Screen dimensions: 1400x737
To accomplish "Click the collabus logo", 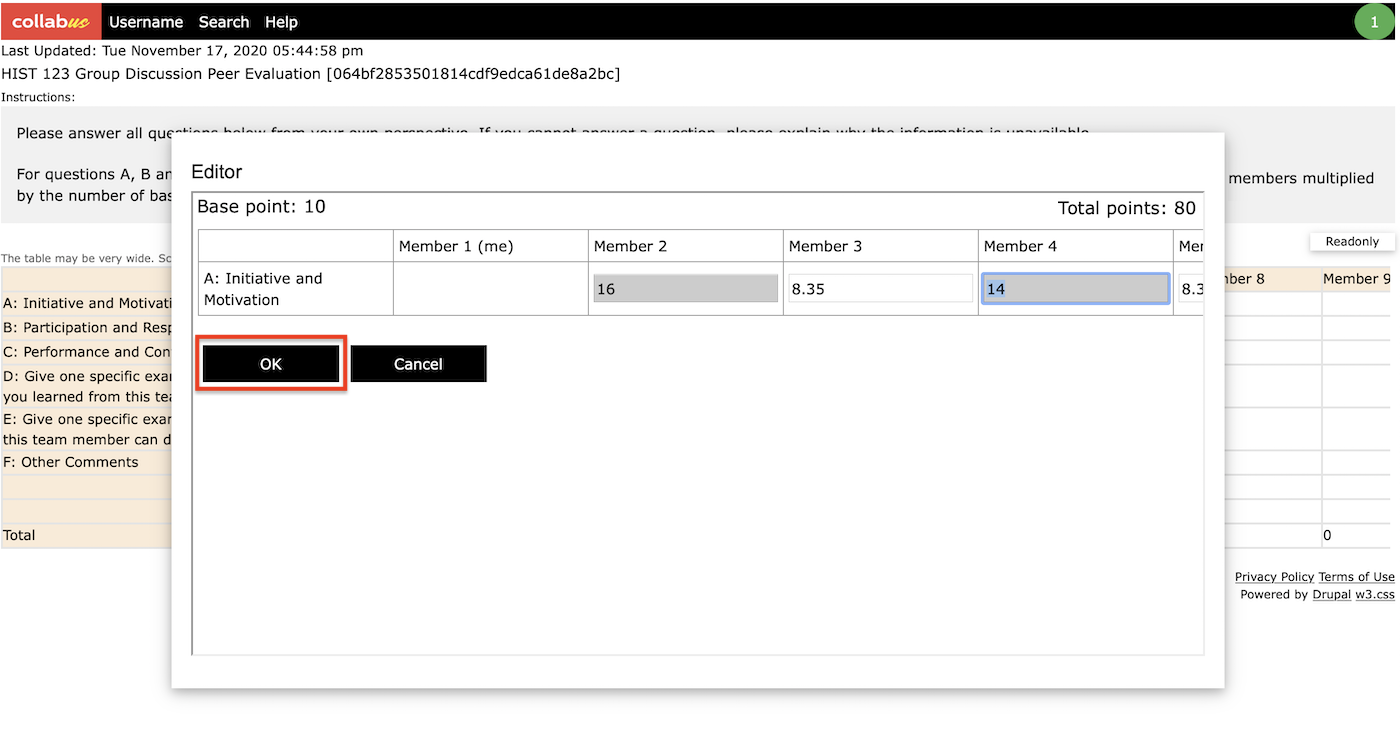I will click(x=51, y=21).
